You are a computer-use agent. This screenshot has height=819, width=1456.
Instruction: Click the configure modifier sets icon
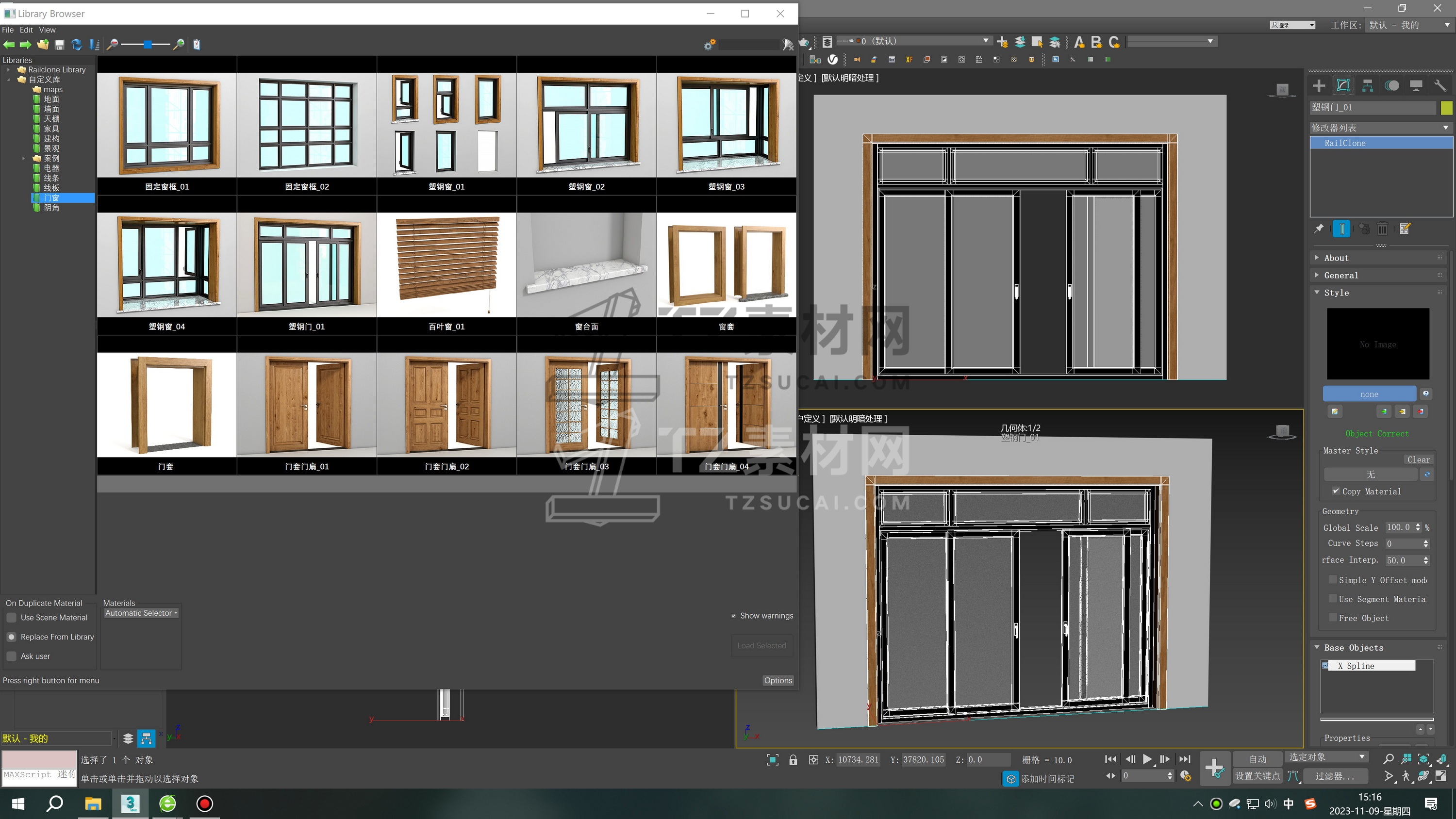click(1405, 229)
